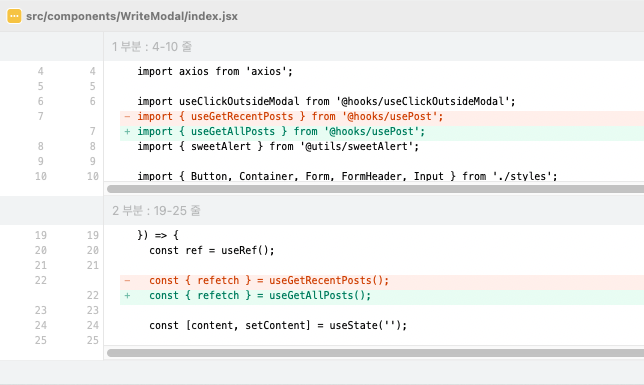
Task: Click old line number 4 in gutter
Action: (x=41, y=71)
